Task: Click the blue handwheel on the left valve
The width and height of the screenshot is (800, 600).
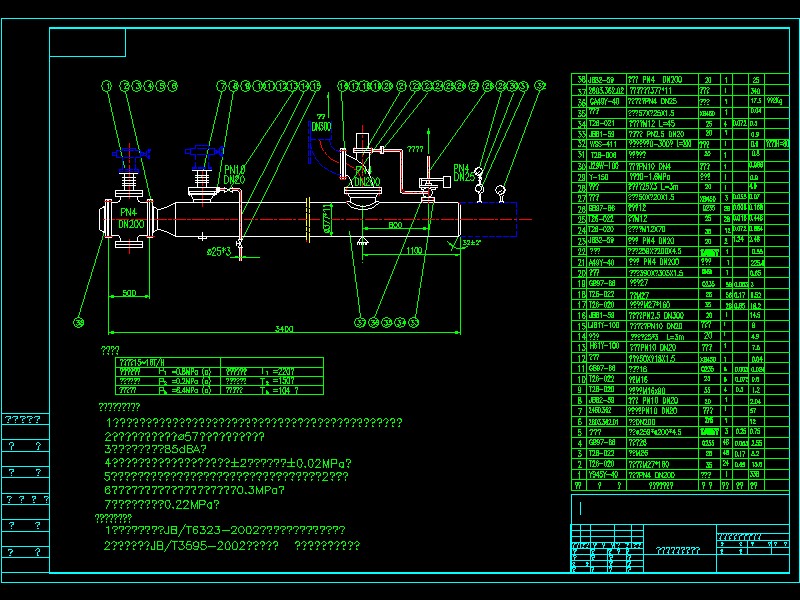Action: coord(131,154)
